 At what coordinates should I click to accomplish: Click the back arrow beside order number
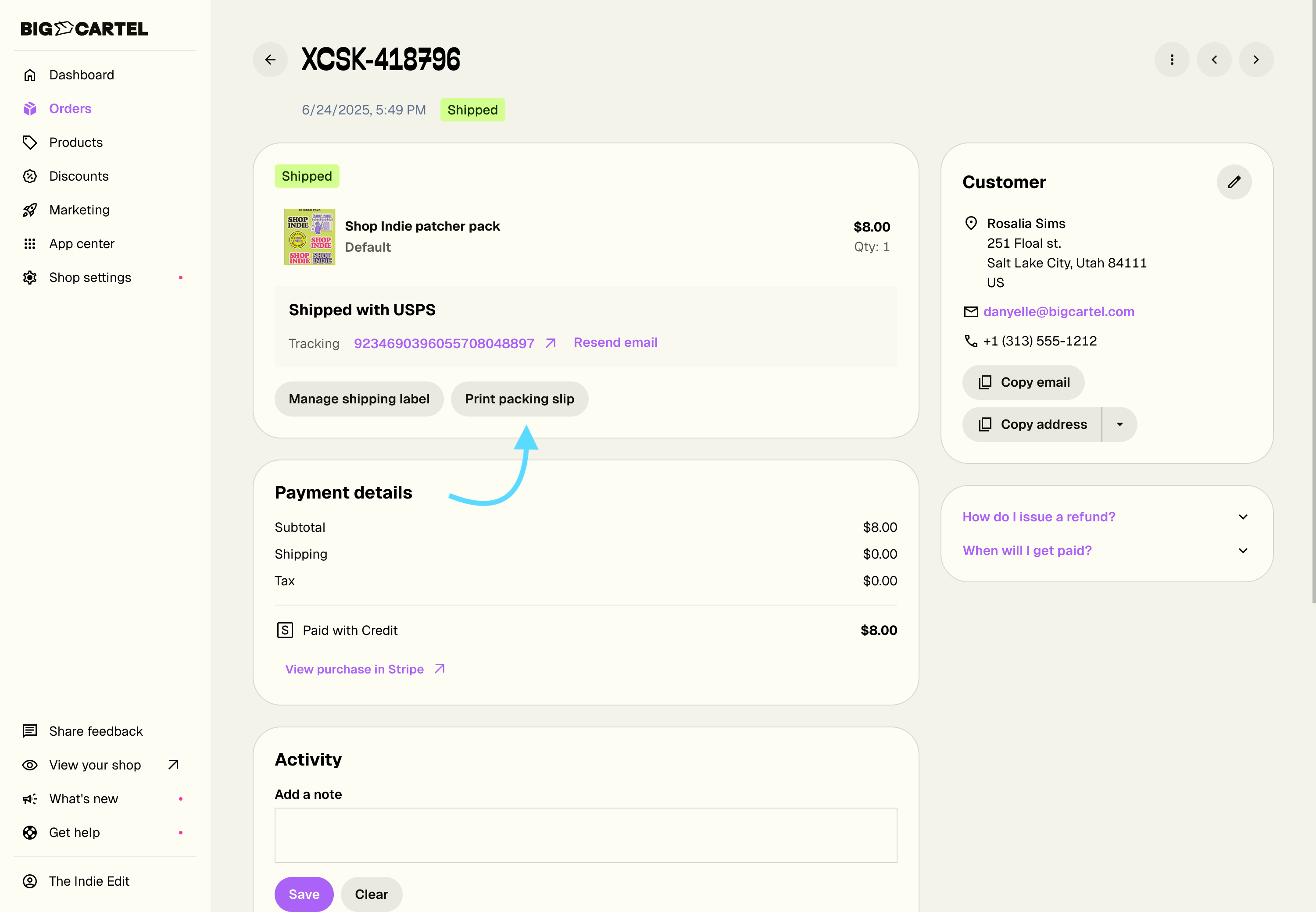[270, 60]
